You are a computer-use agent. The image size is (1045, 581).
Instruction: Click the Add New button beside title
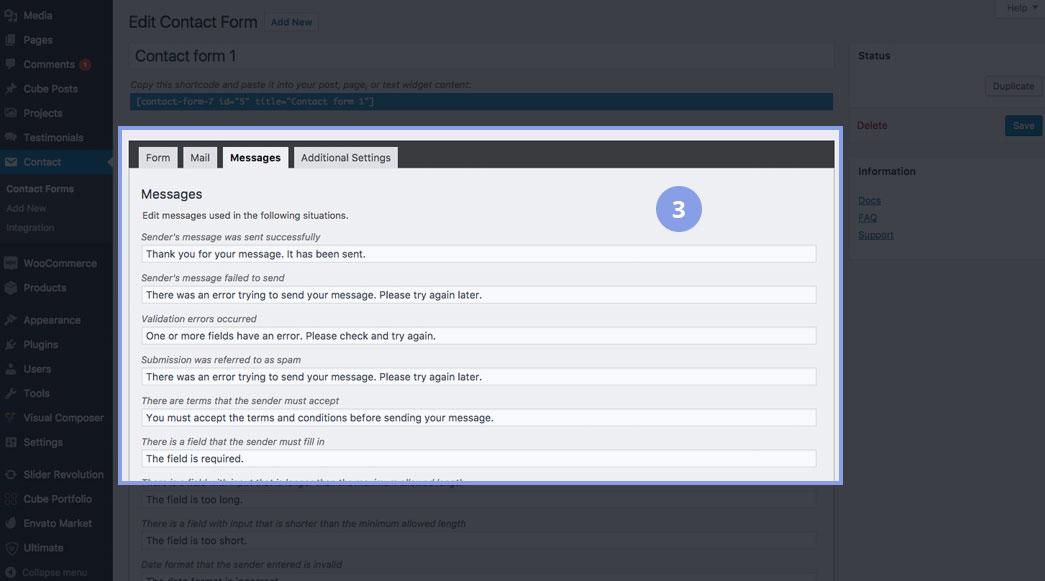[x=292, y=22]
